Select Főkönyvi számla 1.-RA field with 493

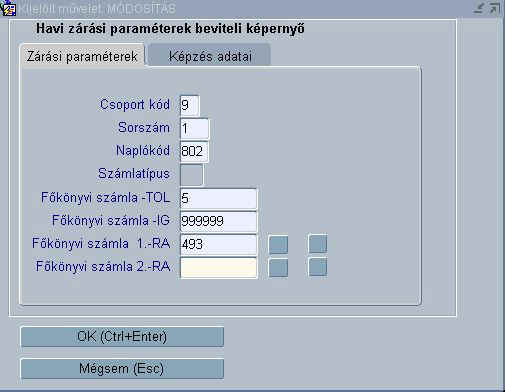218,244
